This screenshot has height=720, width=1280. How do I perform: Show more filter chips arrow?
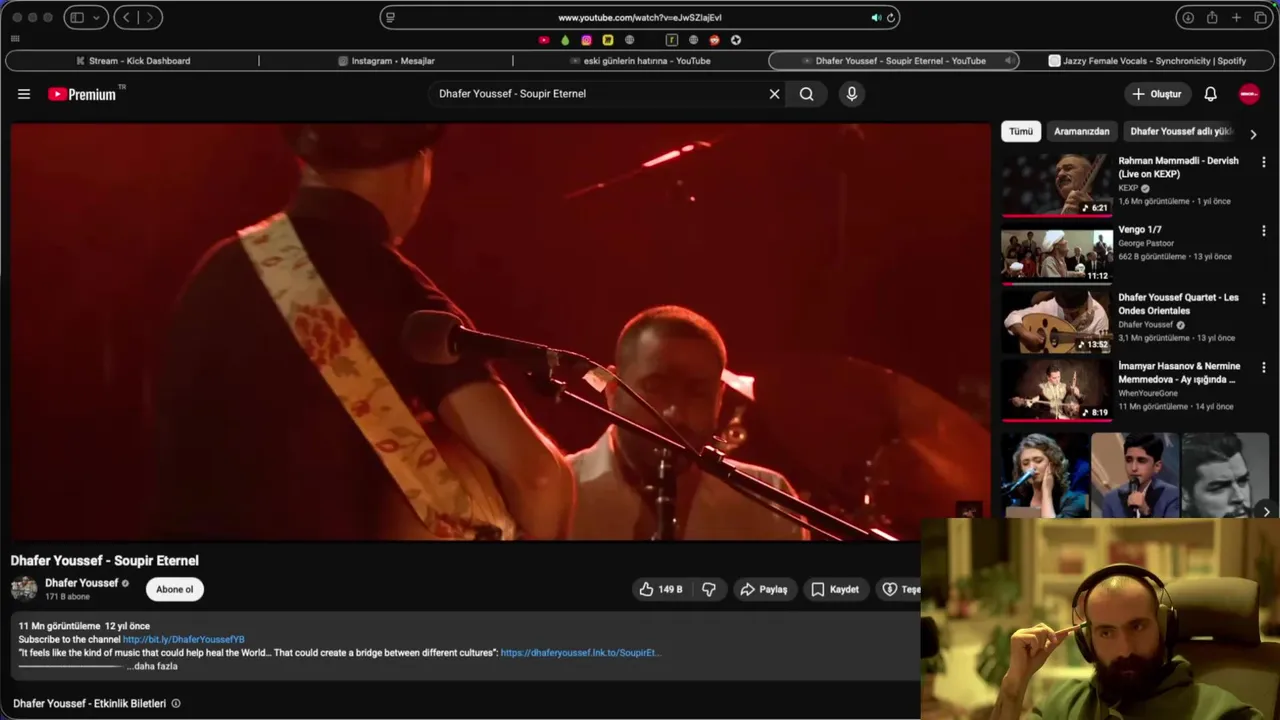tap(1254, 134)
